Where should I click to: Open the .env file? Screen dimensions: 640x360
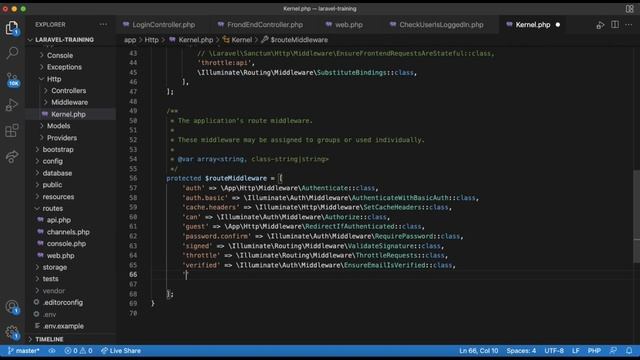tap(49, 314)
